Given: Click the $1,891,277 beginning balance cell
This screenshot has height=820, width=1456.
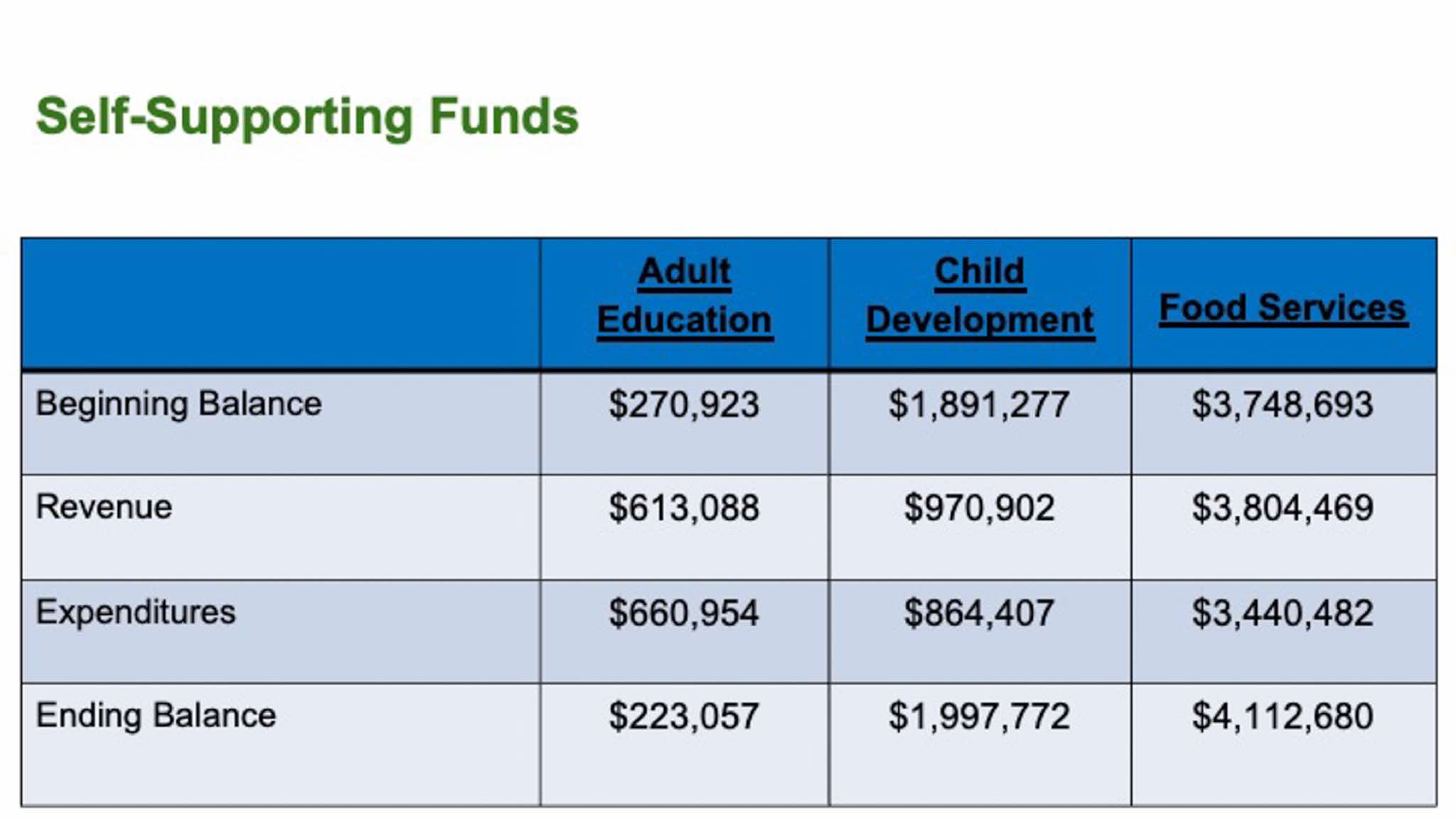Looking at the screenshot, I should coord(979,405).
